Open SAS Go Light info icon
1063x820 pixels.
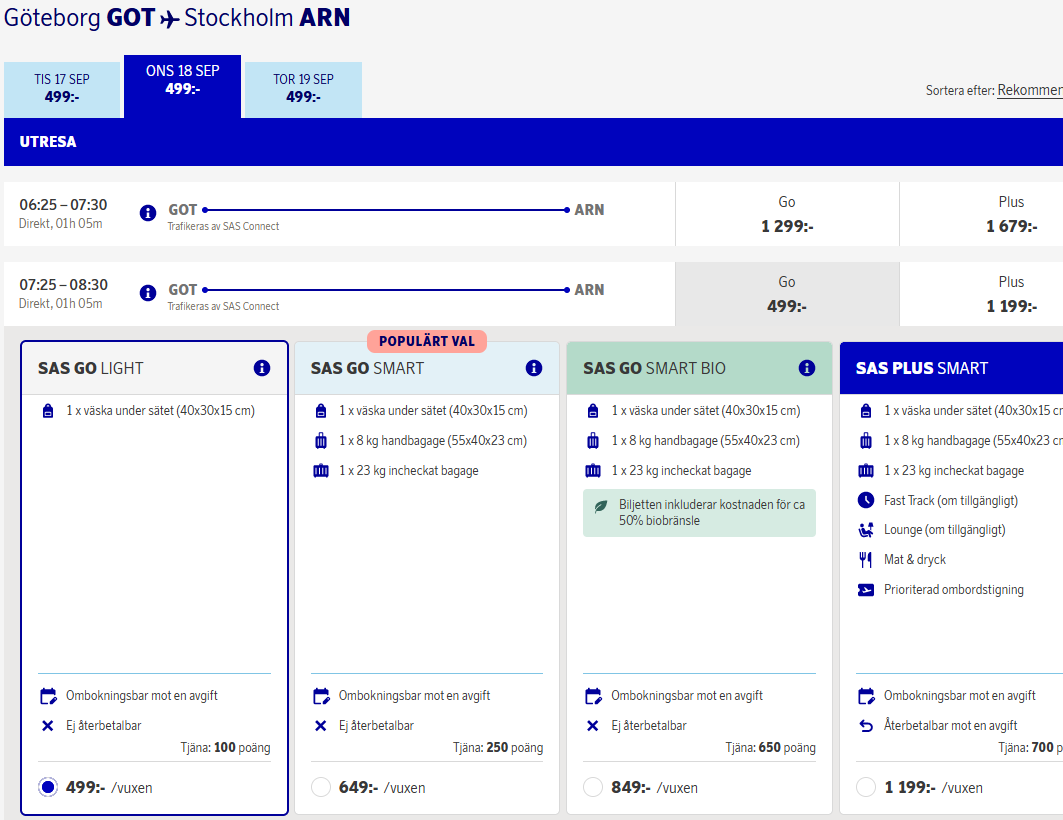262,368
